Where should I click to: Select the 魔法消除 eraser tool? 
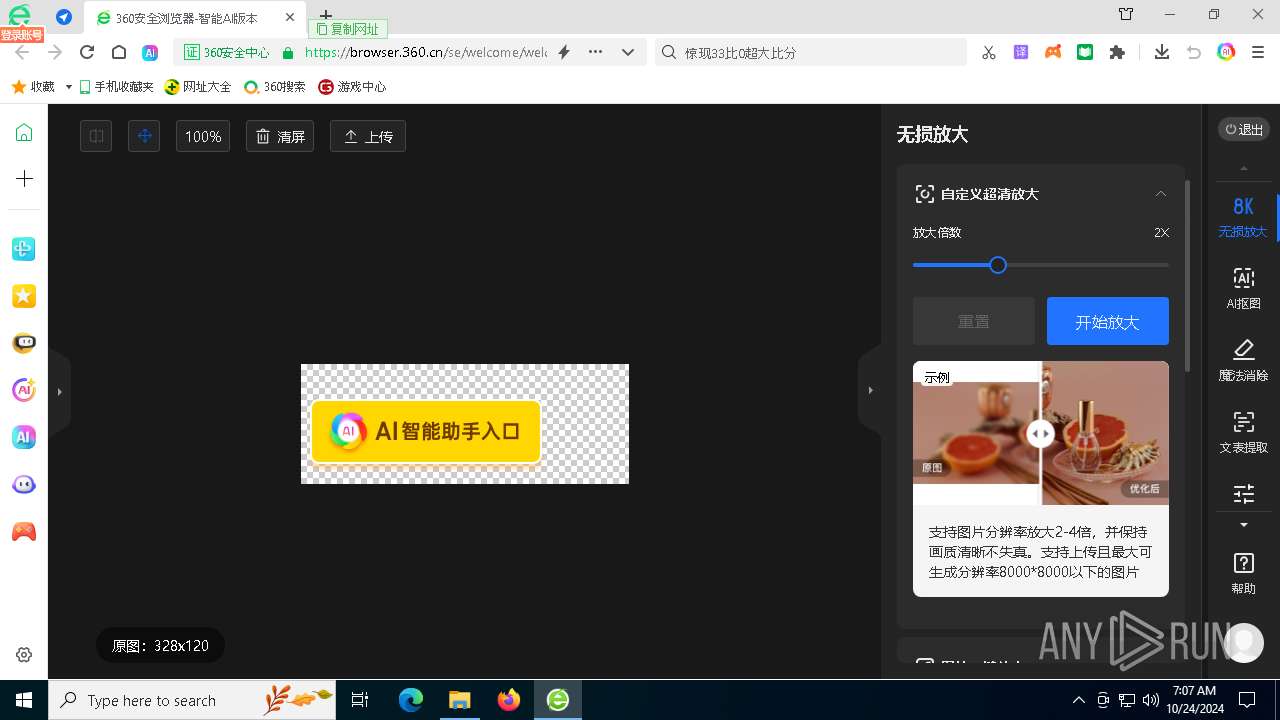pos(1243,360)
